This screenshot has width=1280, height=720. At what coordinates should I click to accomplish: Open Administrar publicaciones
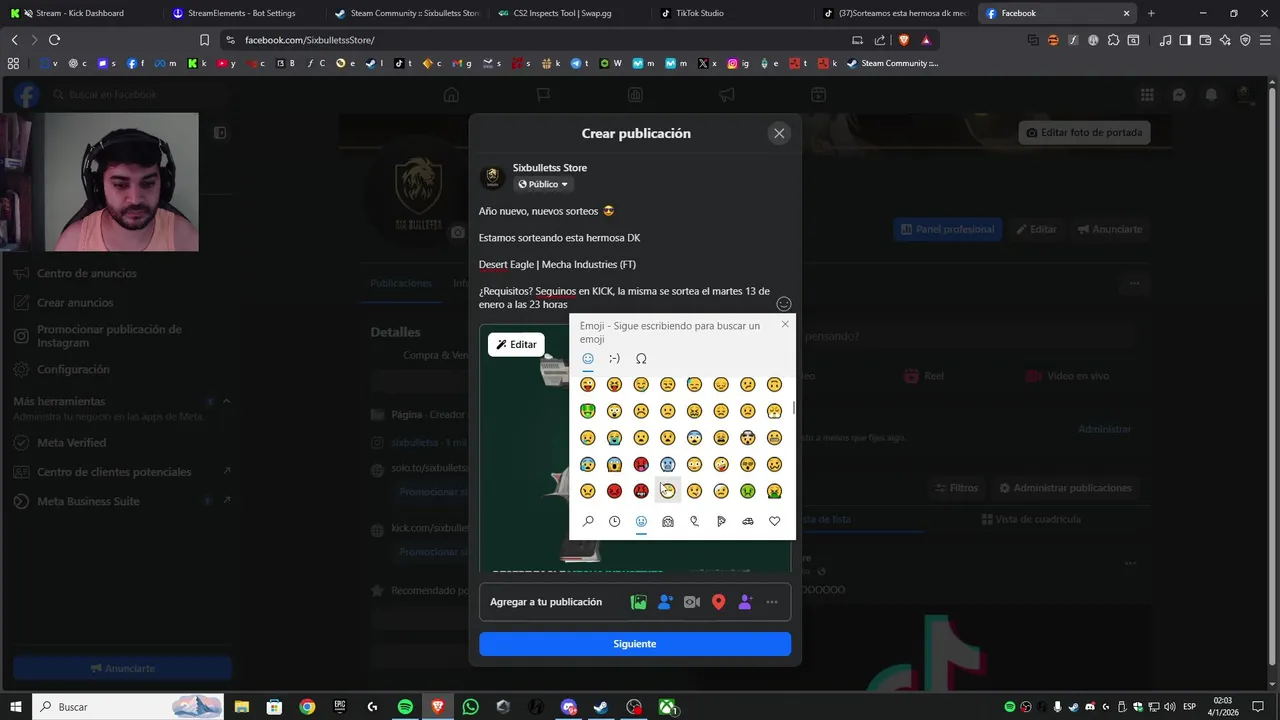point(1065,488)
